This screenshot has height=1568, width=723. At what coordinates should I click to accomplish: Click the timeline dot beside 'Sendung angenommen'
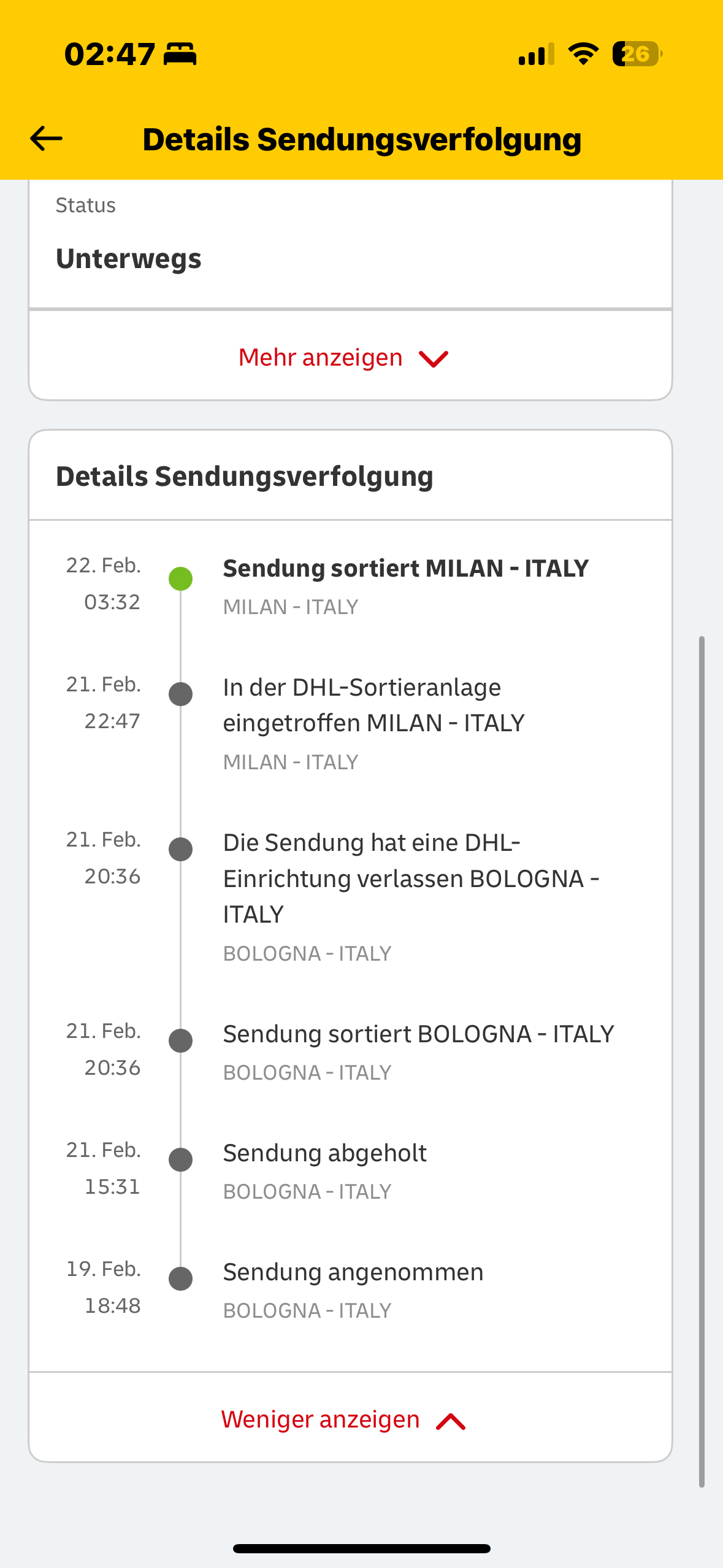click(x=180, y=1279)
